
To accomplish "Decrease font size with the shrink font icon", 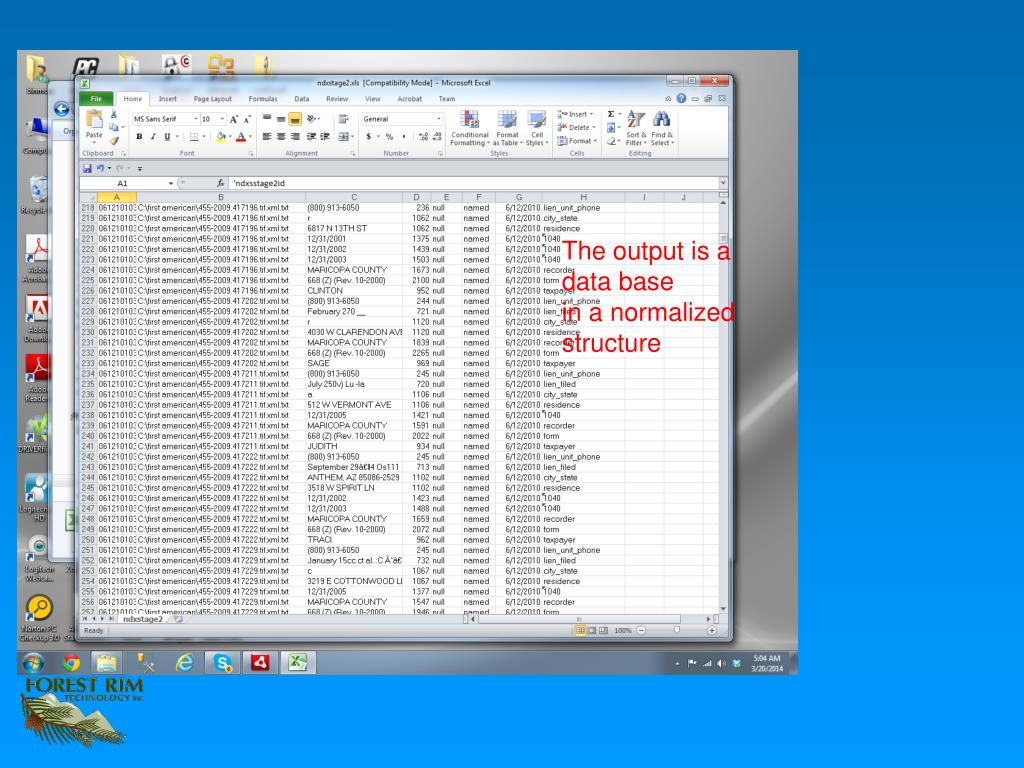I will pos(247,120).
